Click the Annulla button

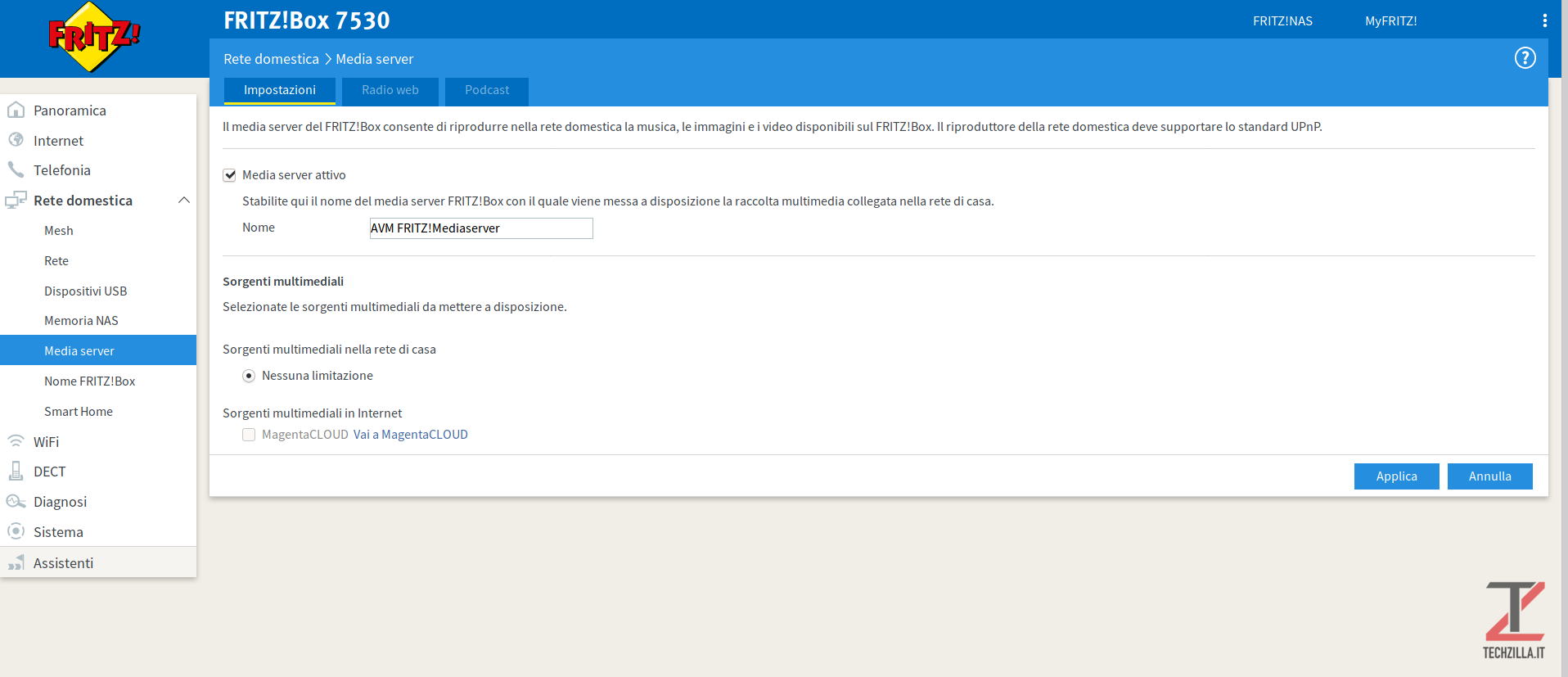(x=1489, y=476)
